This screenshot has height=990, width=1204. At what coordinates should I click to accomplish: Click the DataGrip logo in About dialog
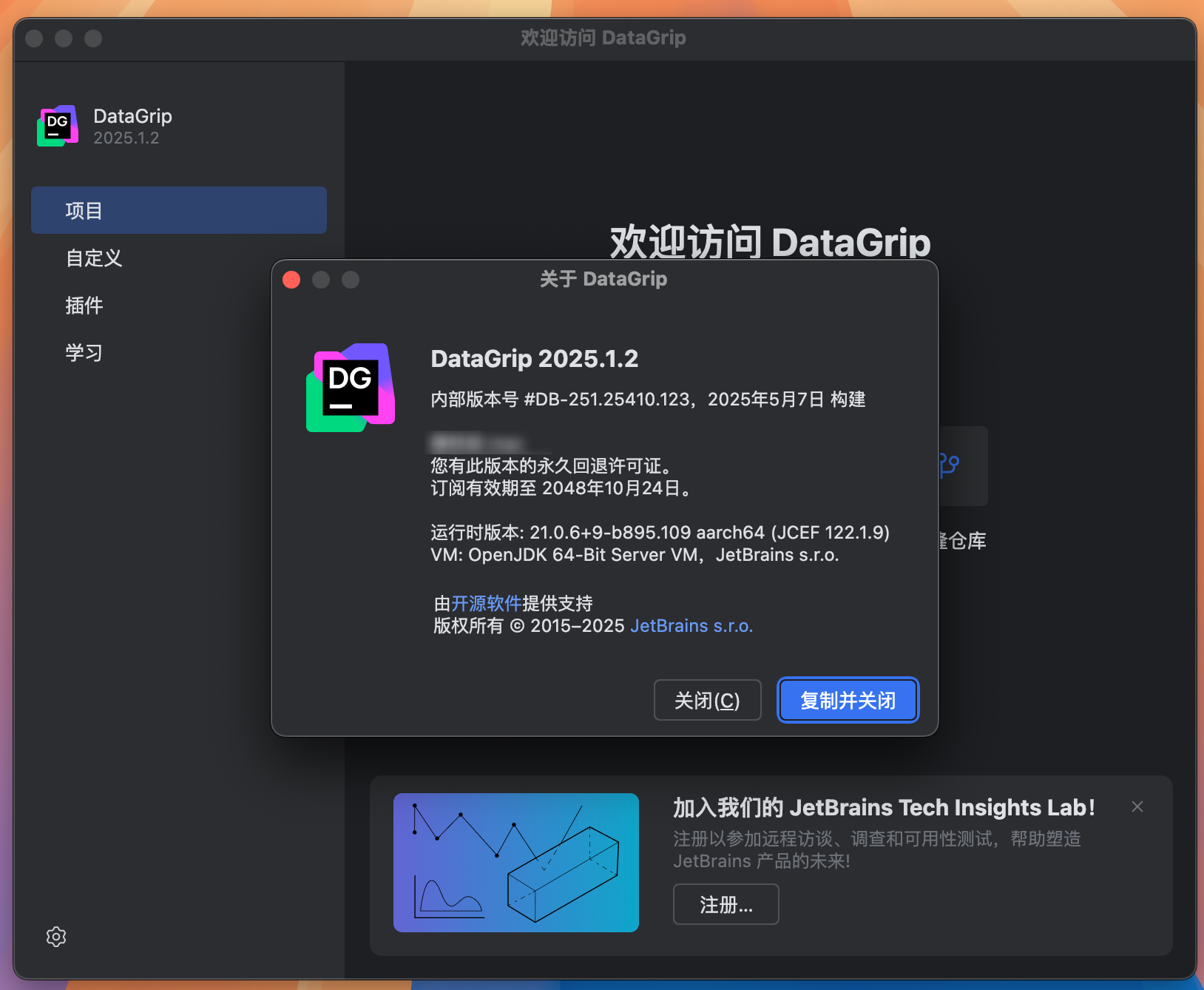[351, 388]
